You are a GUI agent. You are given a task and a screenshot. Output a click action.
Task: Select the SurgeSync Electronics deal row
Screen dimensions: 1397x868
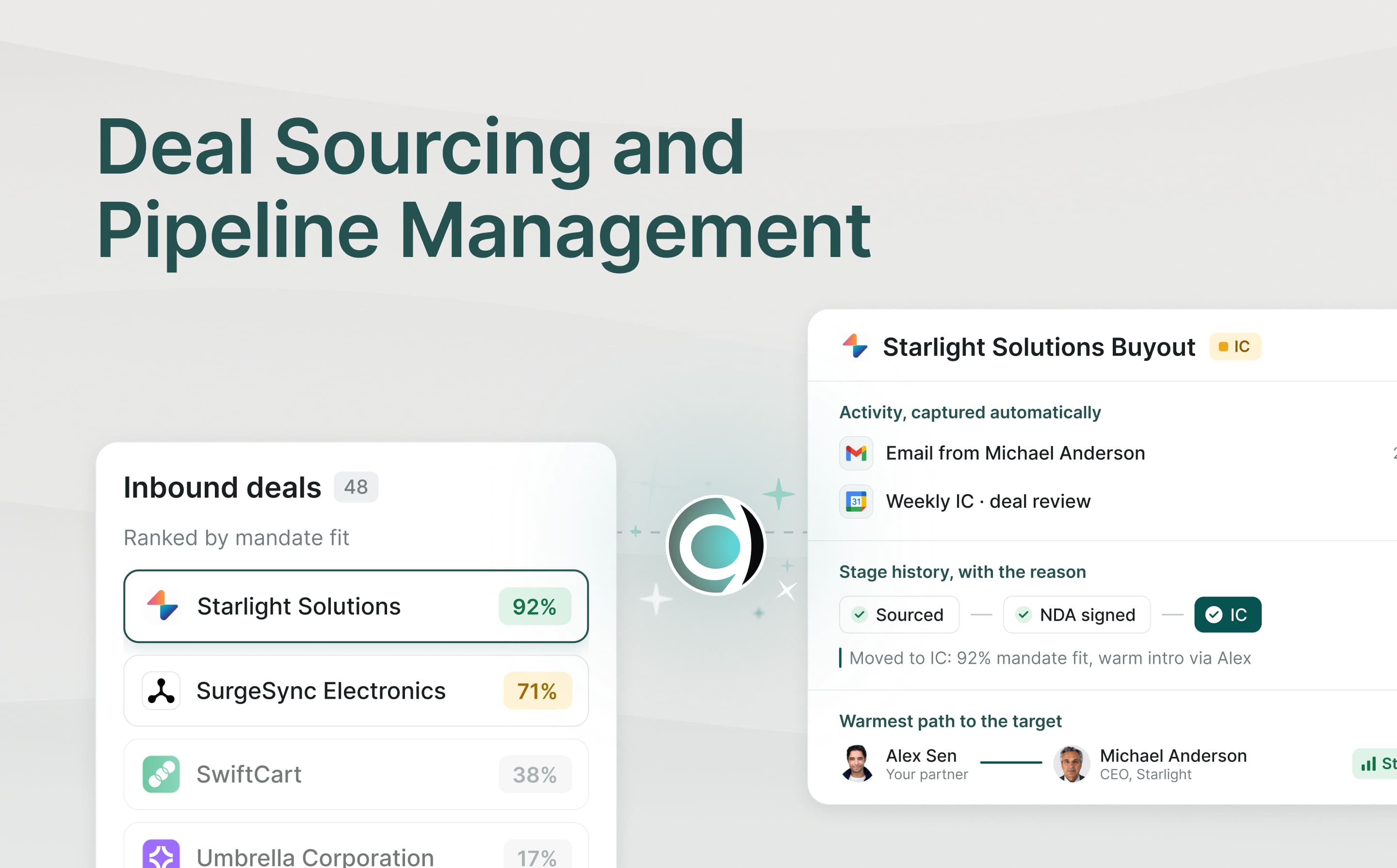click(x=356, y=691)
